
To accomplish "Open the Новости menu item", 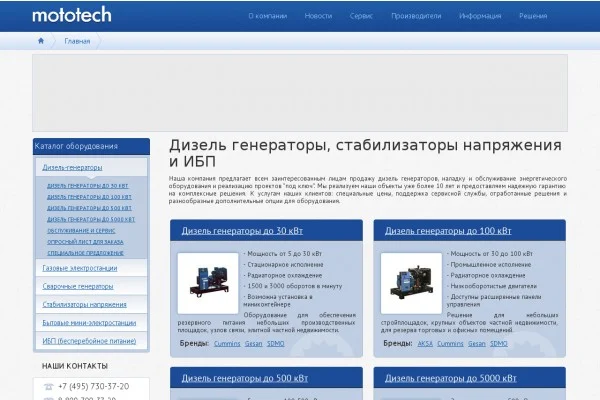I will tap(318, 16).
